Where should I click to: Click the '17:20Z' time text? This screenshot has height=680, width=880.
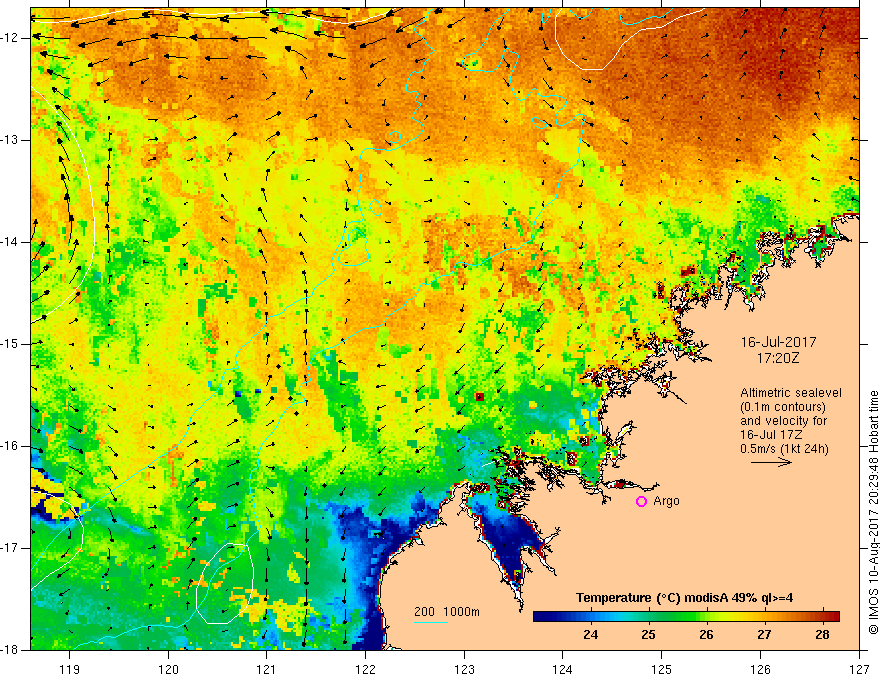pos(777,358)
